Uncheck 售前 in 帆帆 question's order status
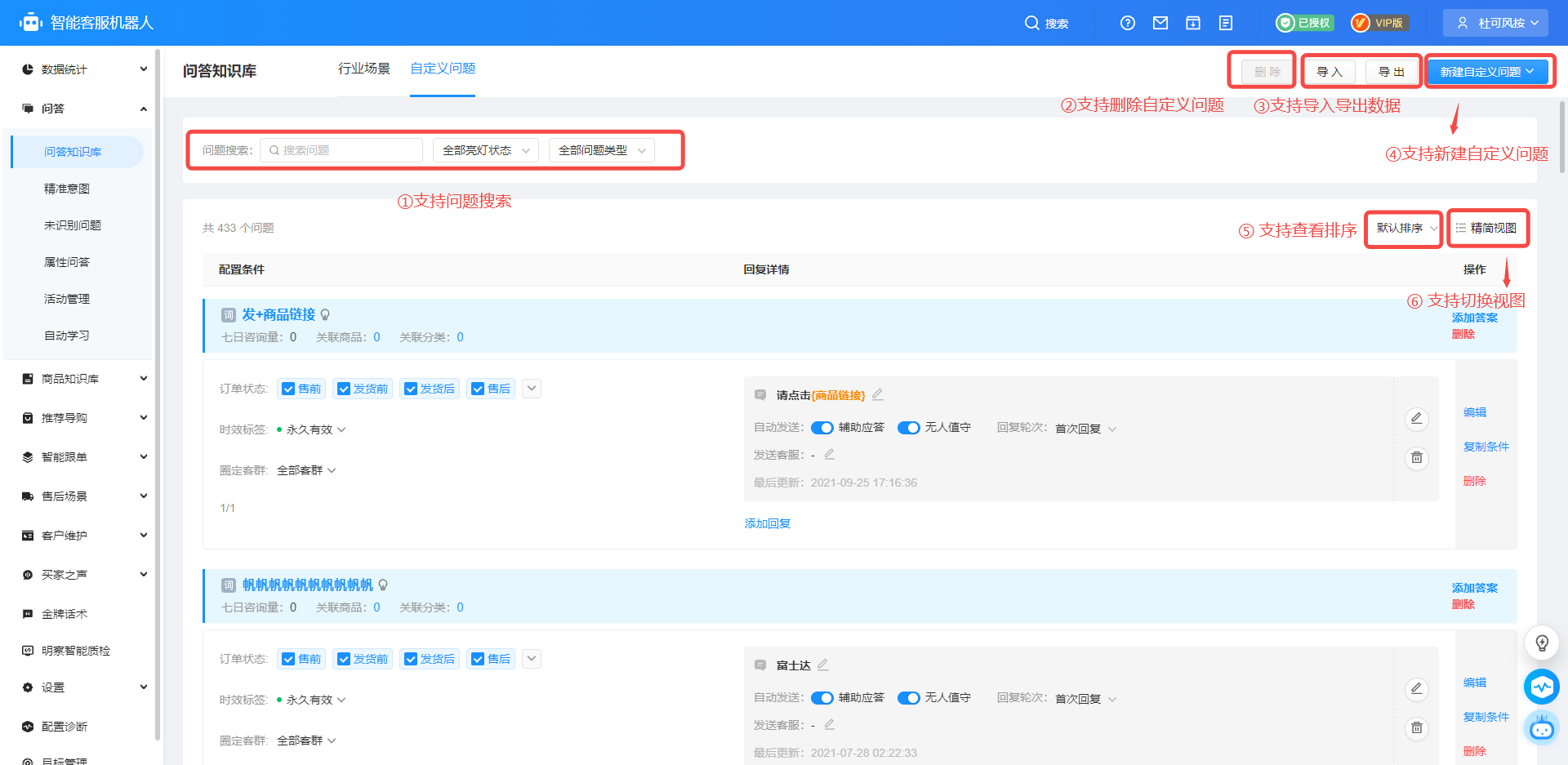This screenshot has height=765, width=1568. (x=288, y=659)
